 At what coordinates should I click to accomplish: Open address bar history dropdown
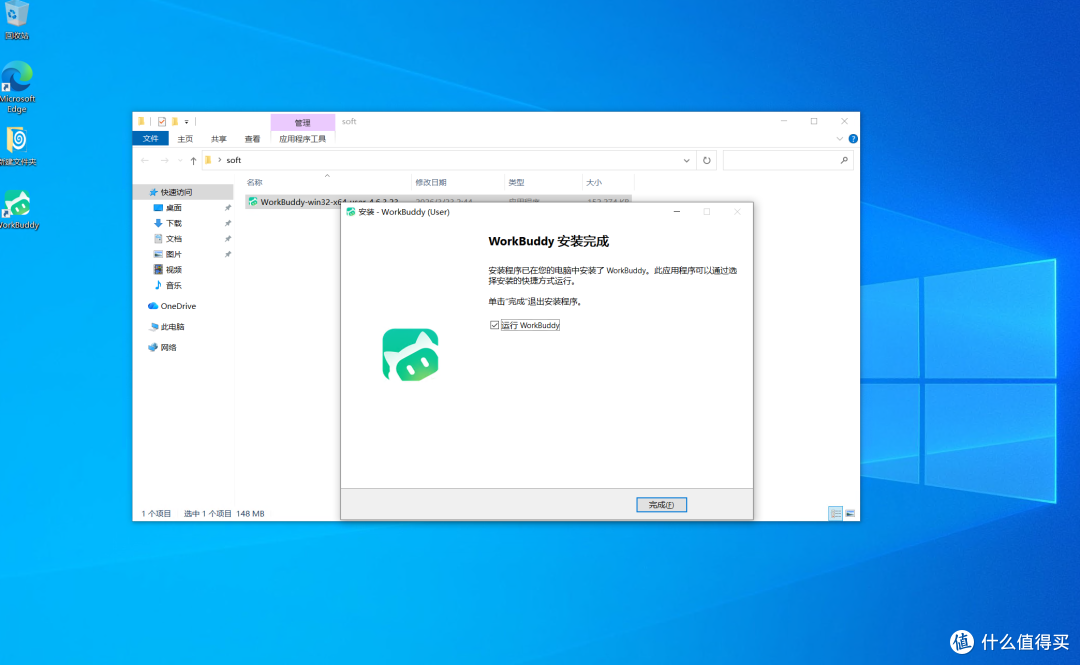[x=686, y=160]
